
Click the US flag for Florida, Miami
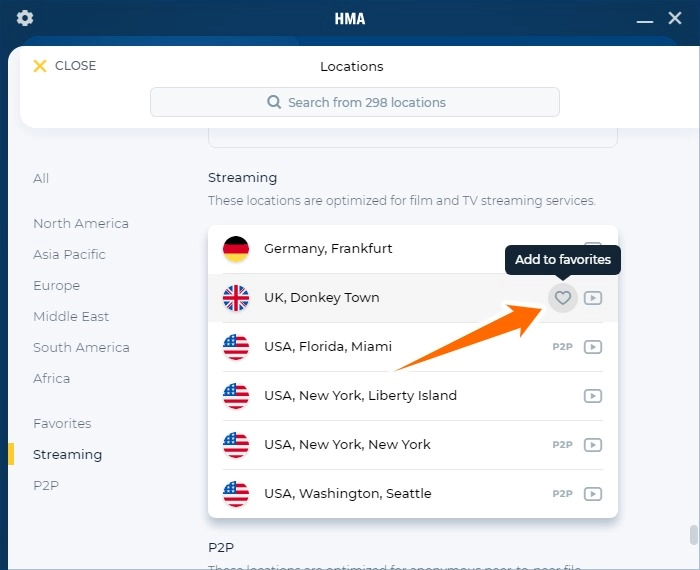click(x=236, y=347)
